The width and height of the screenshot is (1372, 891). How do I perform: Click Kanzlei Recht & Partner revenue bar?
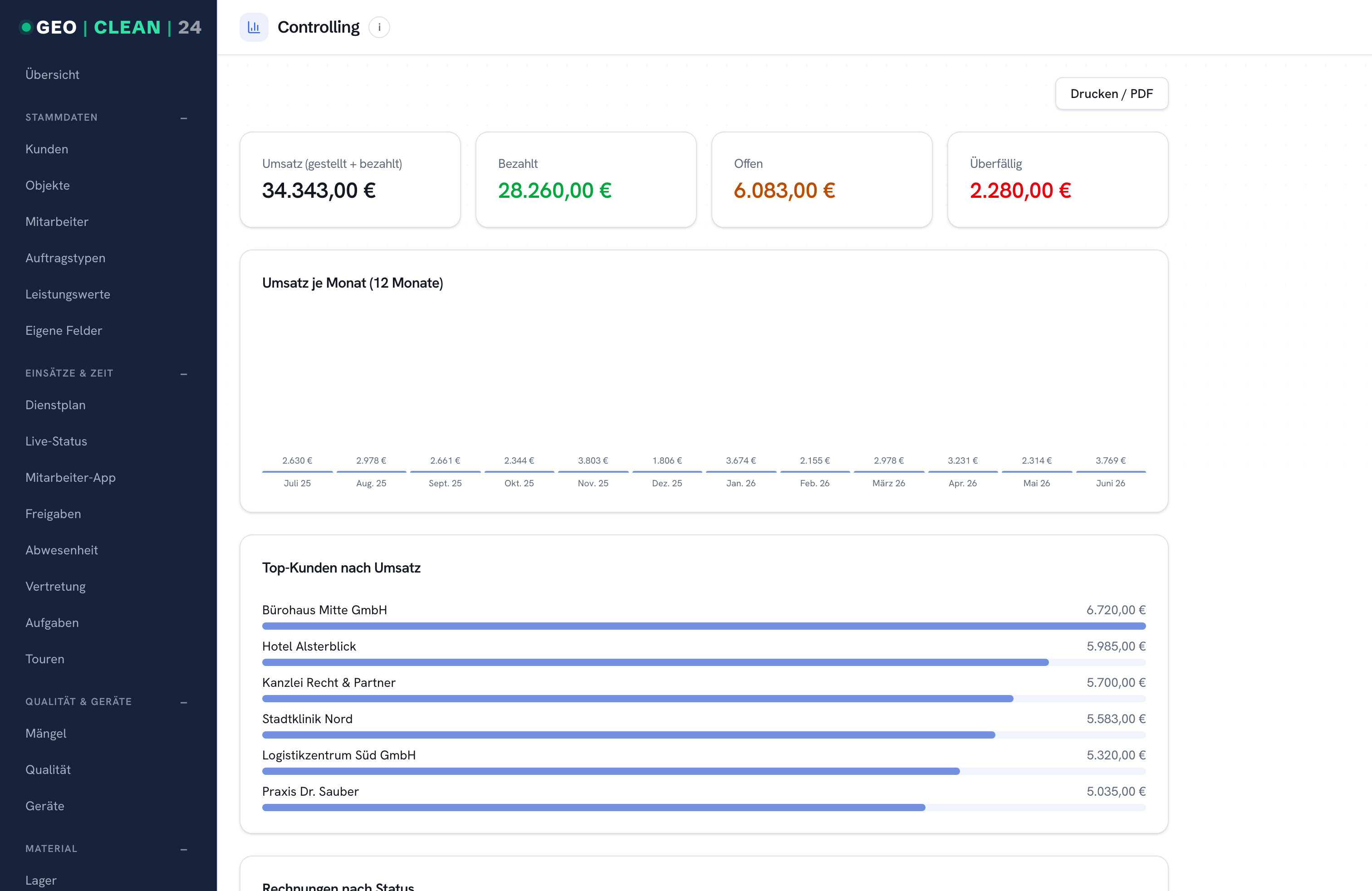pyautogui.click(x=637, y=699)
